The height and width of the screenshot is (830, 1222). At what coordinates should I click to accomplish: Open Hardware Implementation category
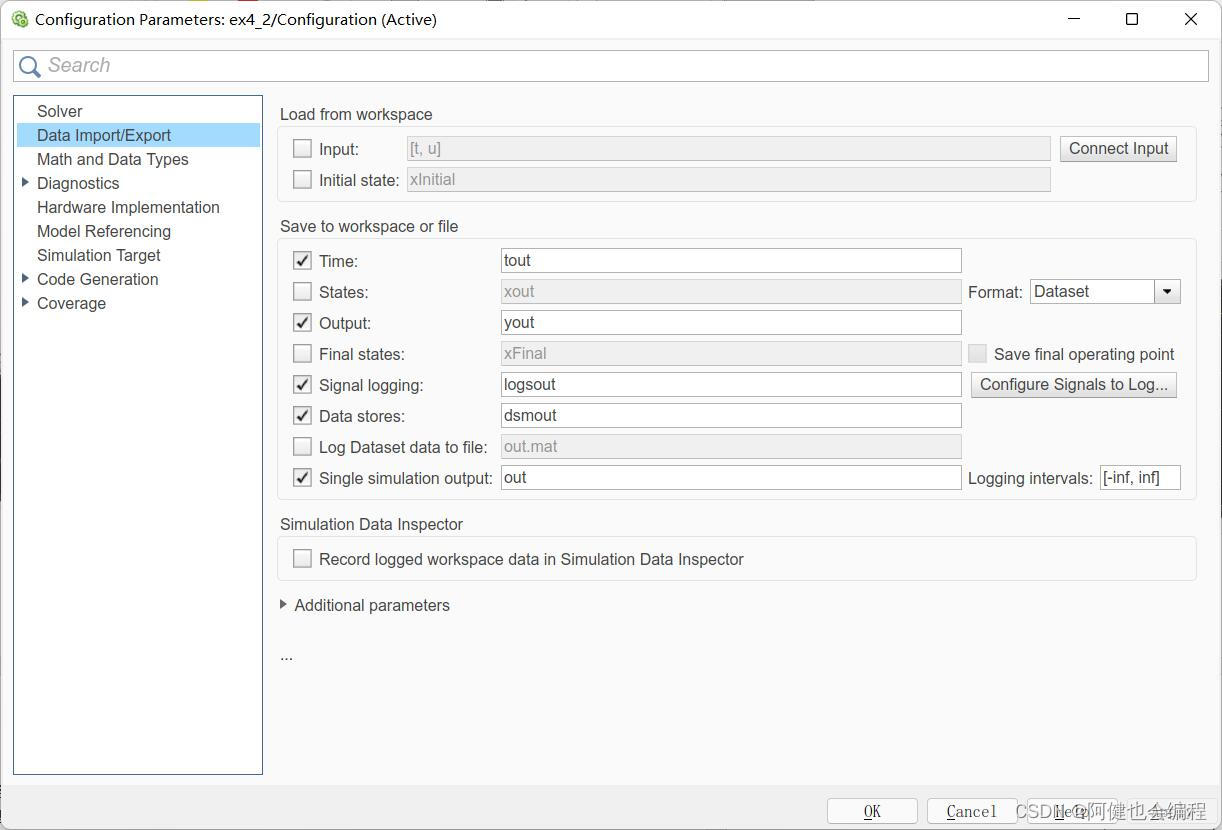click(128, 207)
